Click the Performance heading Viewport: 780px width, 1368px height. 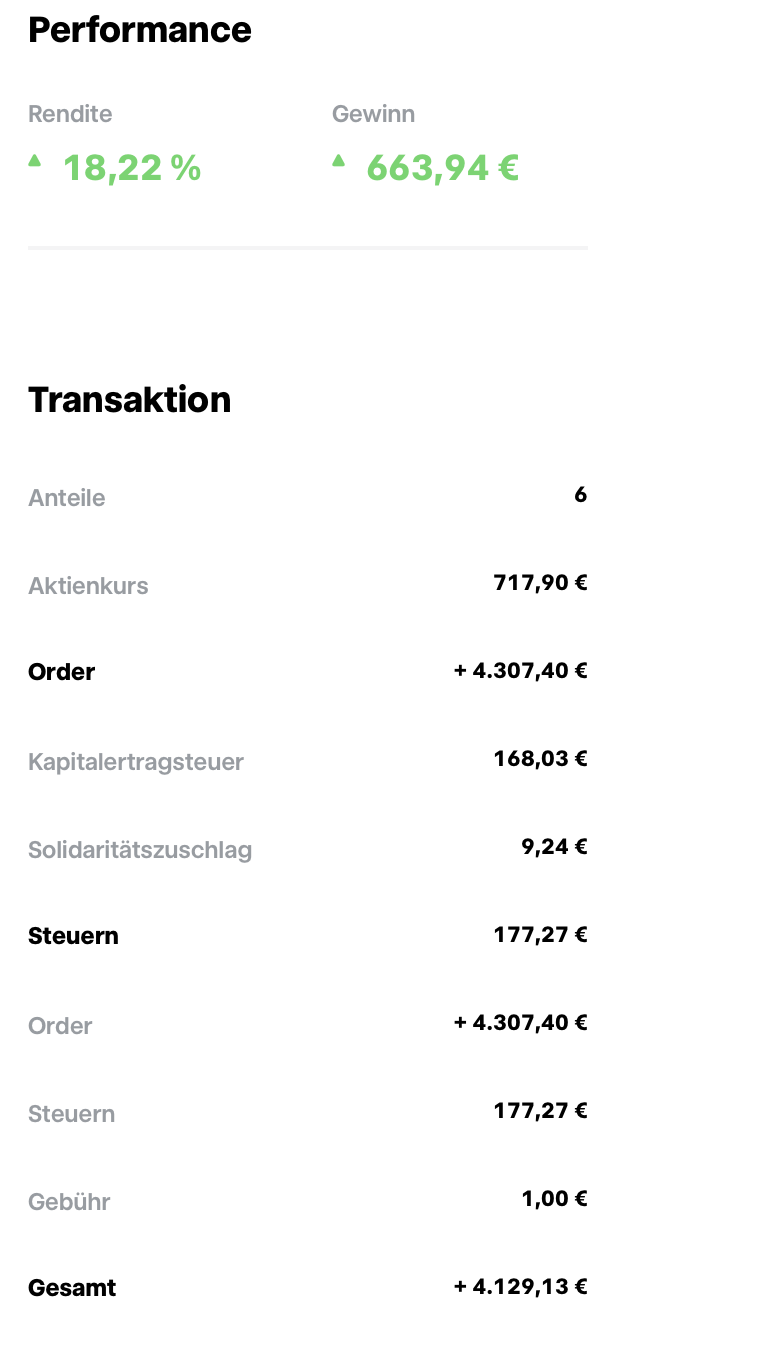(x=140, y=30)
